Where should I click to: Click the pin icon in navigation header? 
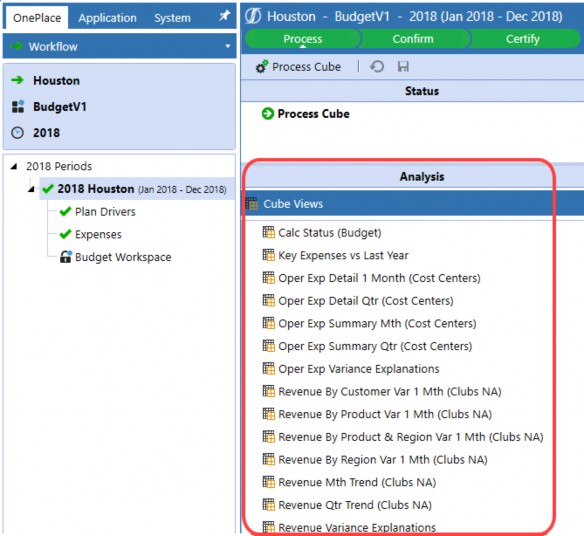[x=224, y=16]
